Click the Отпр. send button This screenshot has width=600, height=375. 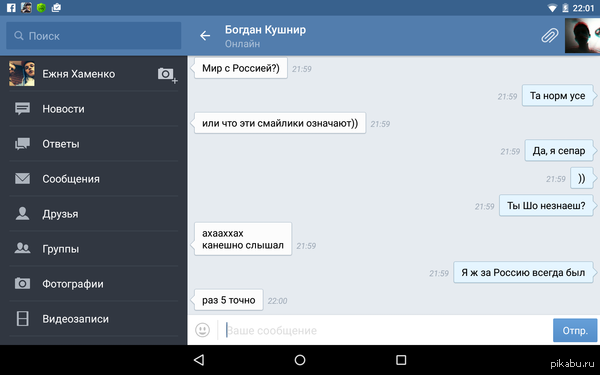575,330
